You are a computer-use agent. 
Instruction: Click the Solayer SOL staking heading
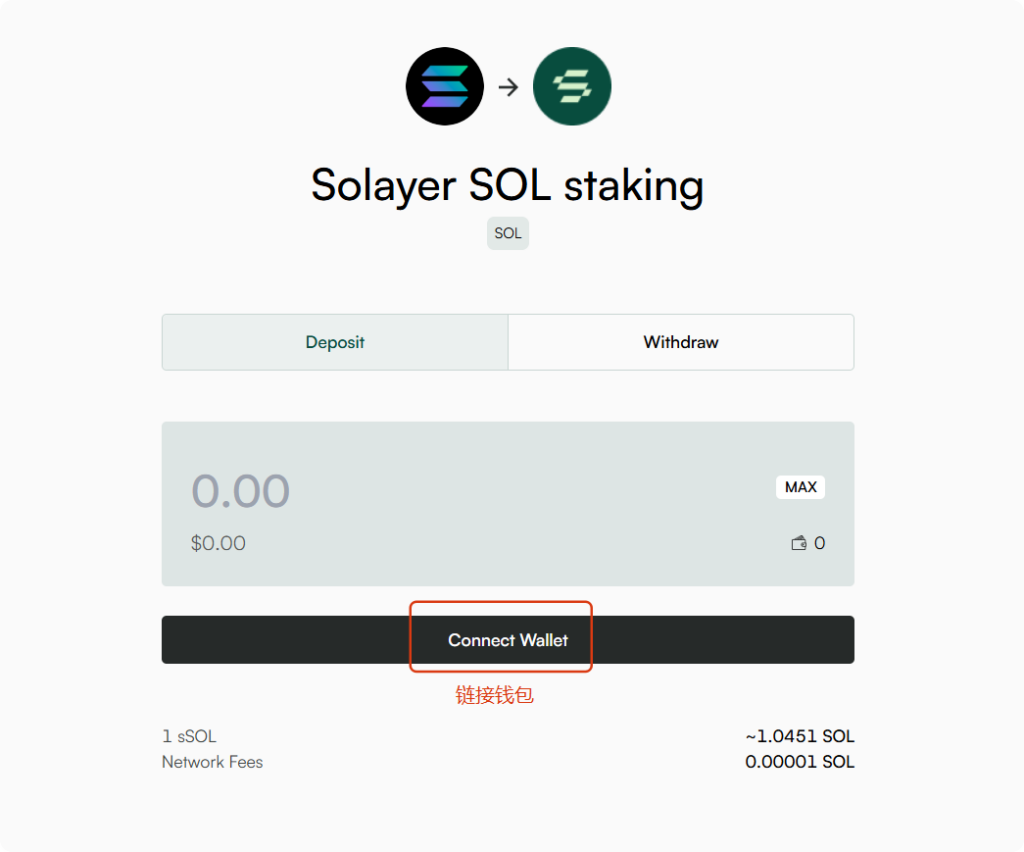pos(507,185)
